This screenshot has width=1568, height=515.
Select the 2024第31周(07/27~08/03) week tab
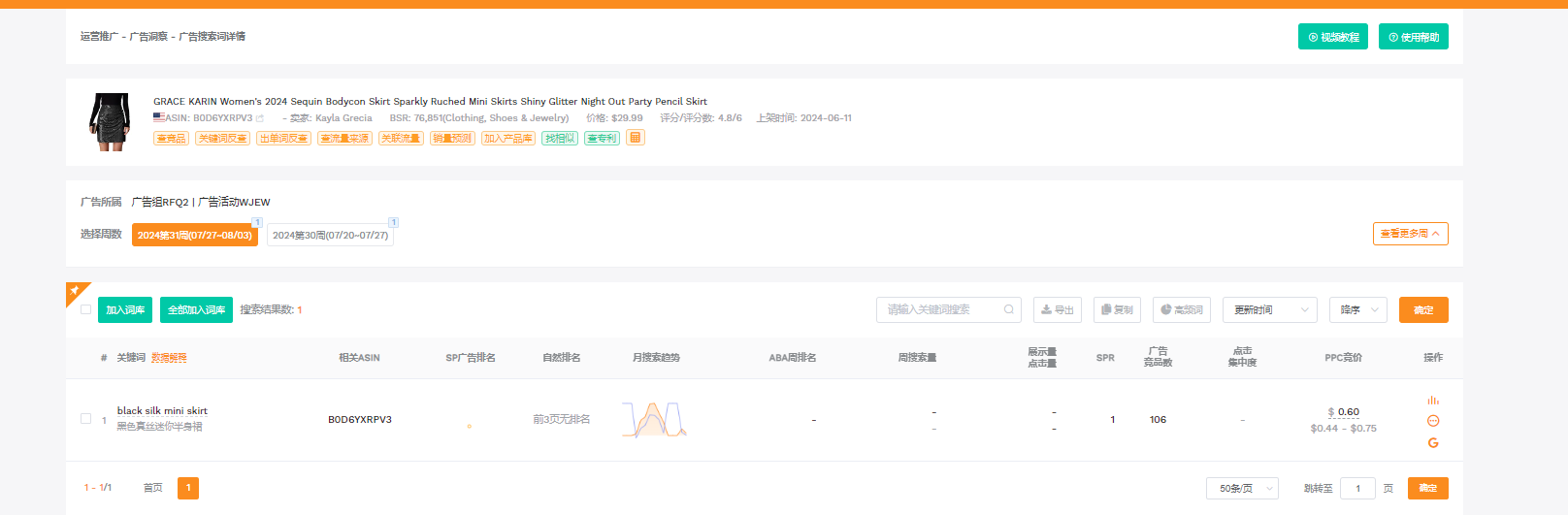click(x=194, y=236)
